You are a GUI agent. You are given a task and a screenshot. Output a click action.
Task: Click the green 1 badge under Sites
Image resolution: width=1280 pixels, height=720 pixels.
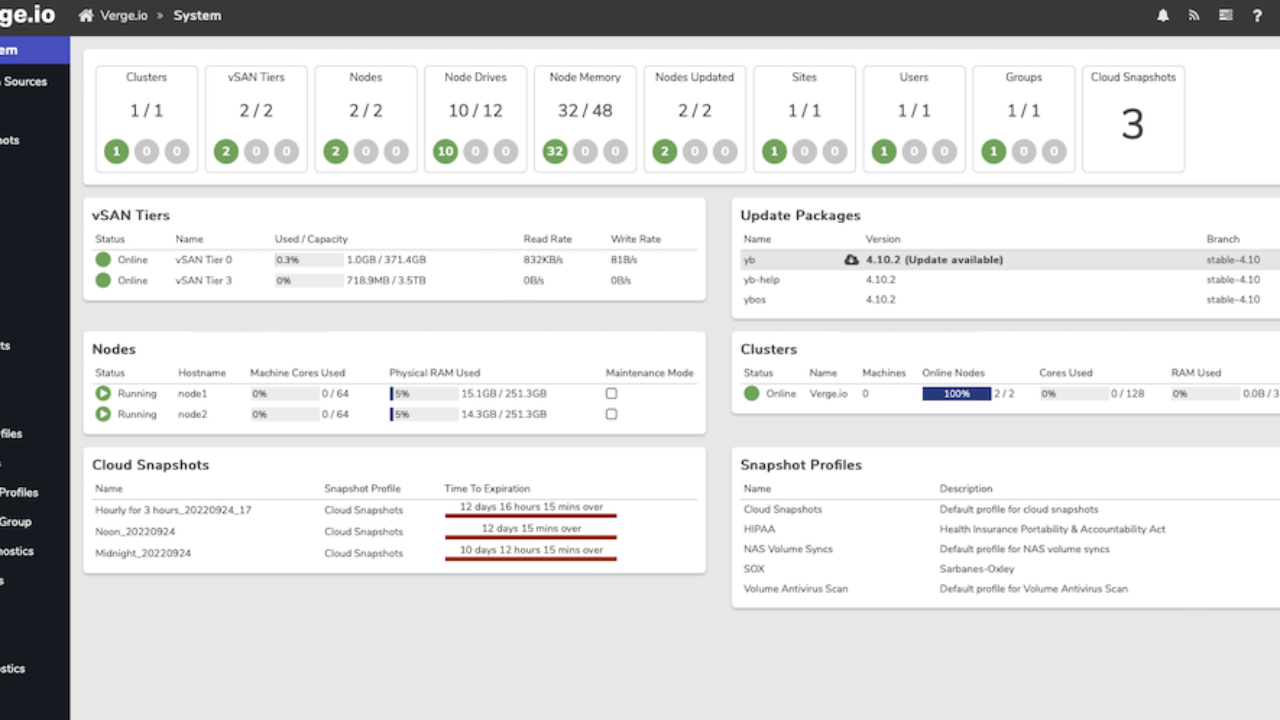774,152
